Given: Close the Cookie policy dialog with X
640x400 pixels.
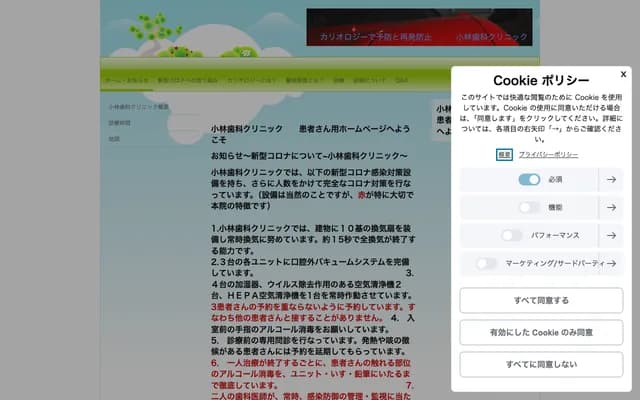Looking at the screenshot, I should 623,74.
